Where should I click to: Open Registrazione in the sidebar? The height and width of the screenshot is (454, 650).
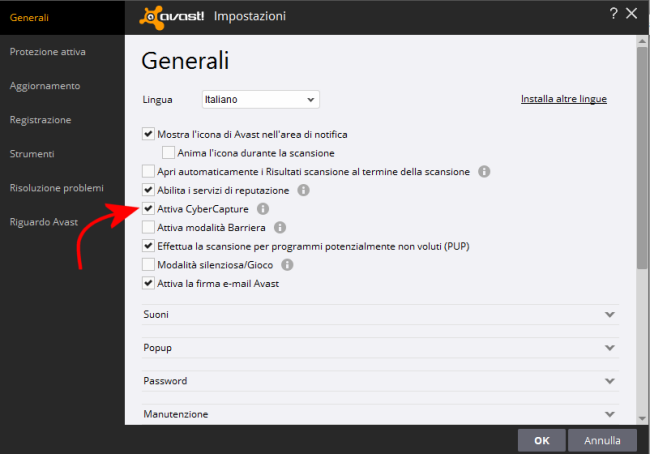(x=40, y=120)
